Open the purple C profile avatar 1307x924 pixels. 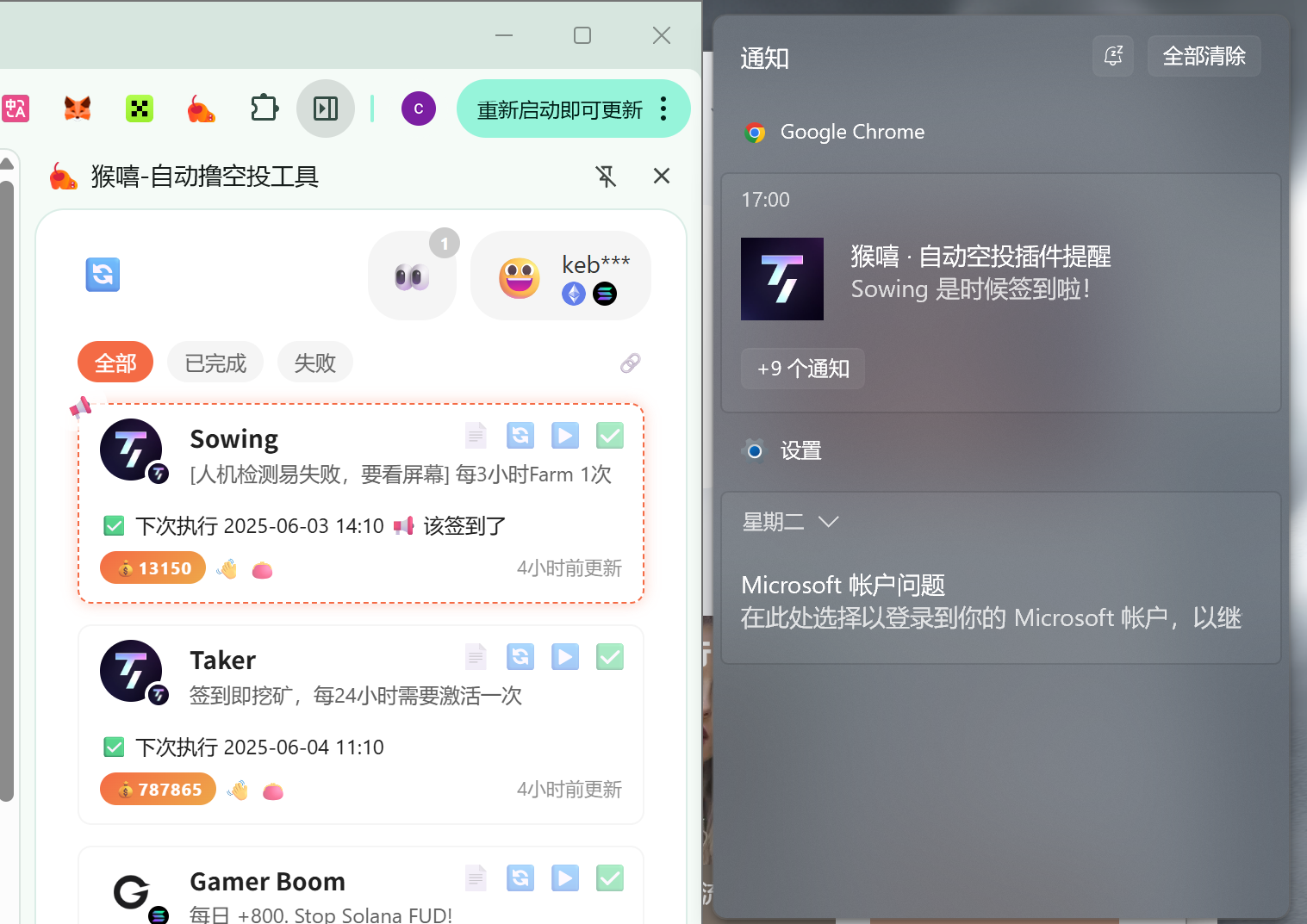click(419, 109)
